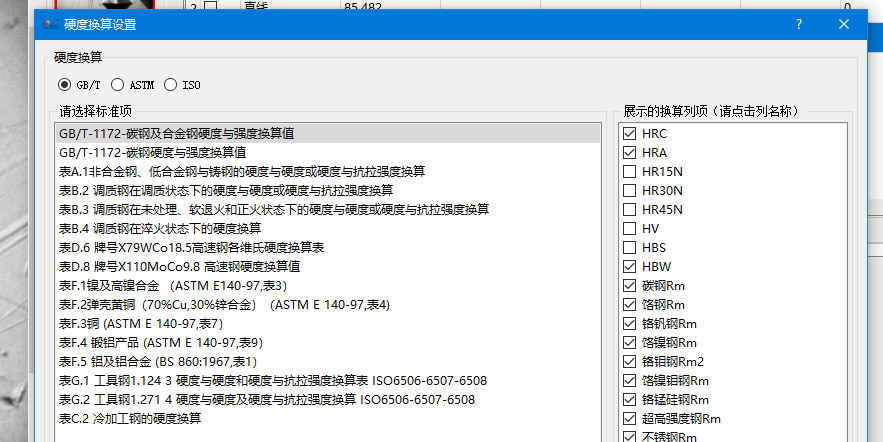Image resolution: width=883 pixels, height=442 pixels.
Task: Toggle the 铬钼钢Rm2 checkbox
Action: [x=629, y=362]
